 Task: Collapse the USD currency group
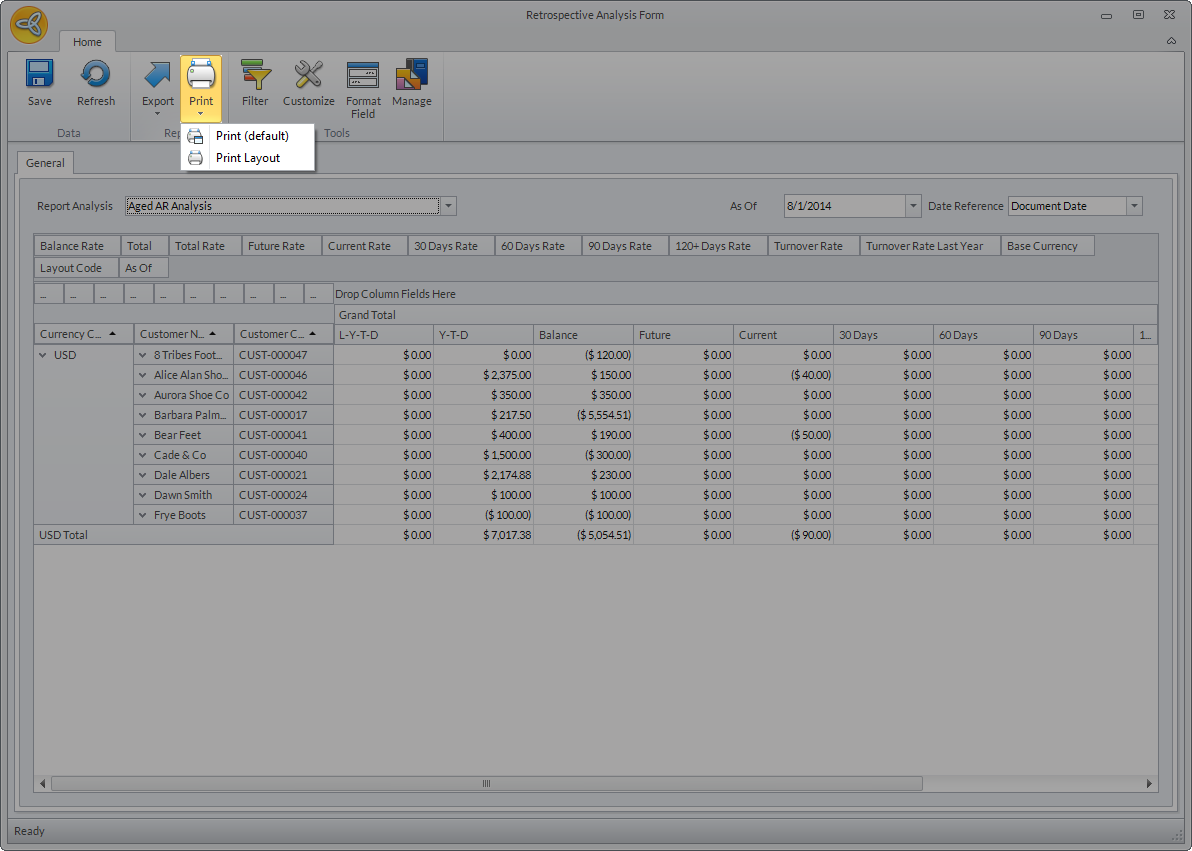pos(43,355)
